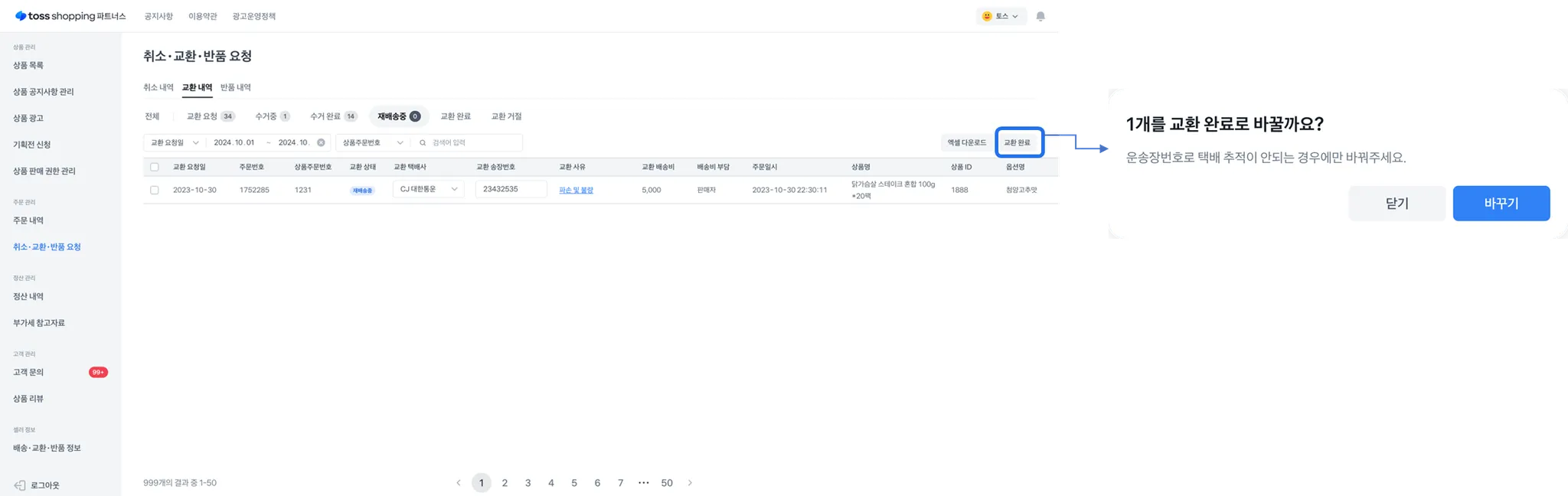This screenshot has height=496, width=1568.
Task: Click the pagination ellipsis
Action: [x=643, y=483]
